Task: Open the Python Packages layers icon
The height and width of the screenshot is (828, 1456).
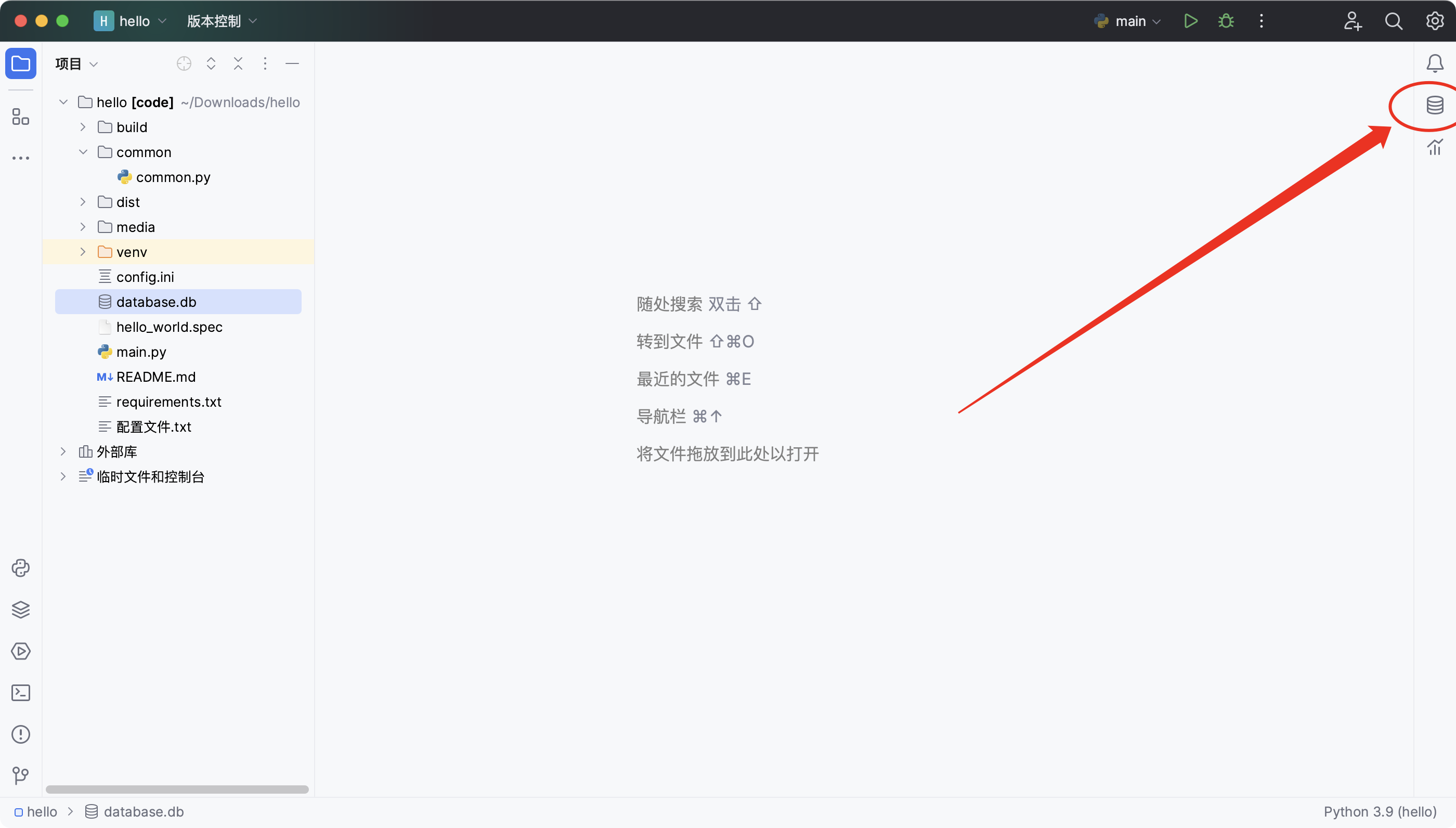Action: 20,610
